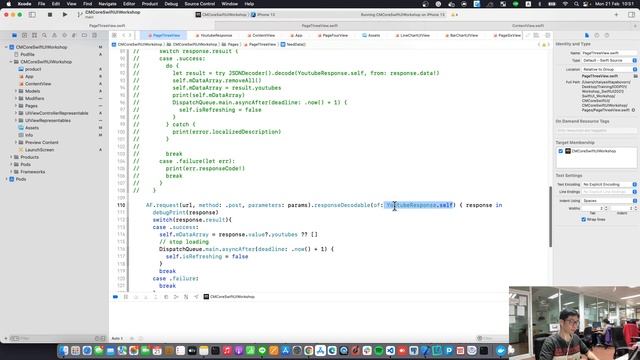640x360 pixels.
Task: Expand the Models folder
Action: pos(16,91)
